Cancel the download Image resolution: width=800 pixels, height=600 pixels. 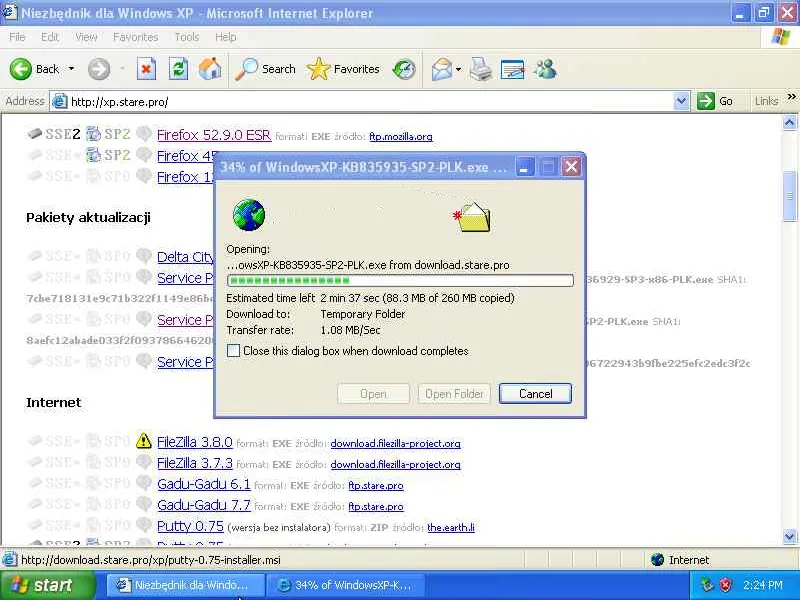click(535, 394)
